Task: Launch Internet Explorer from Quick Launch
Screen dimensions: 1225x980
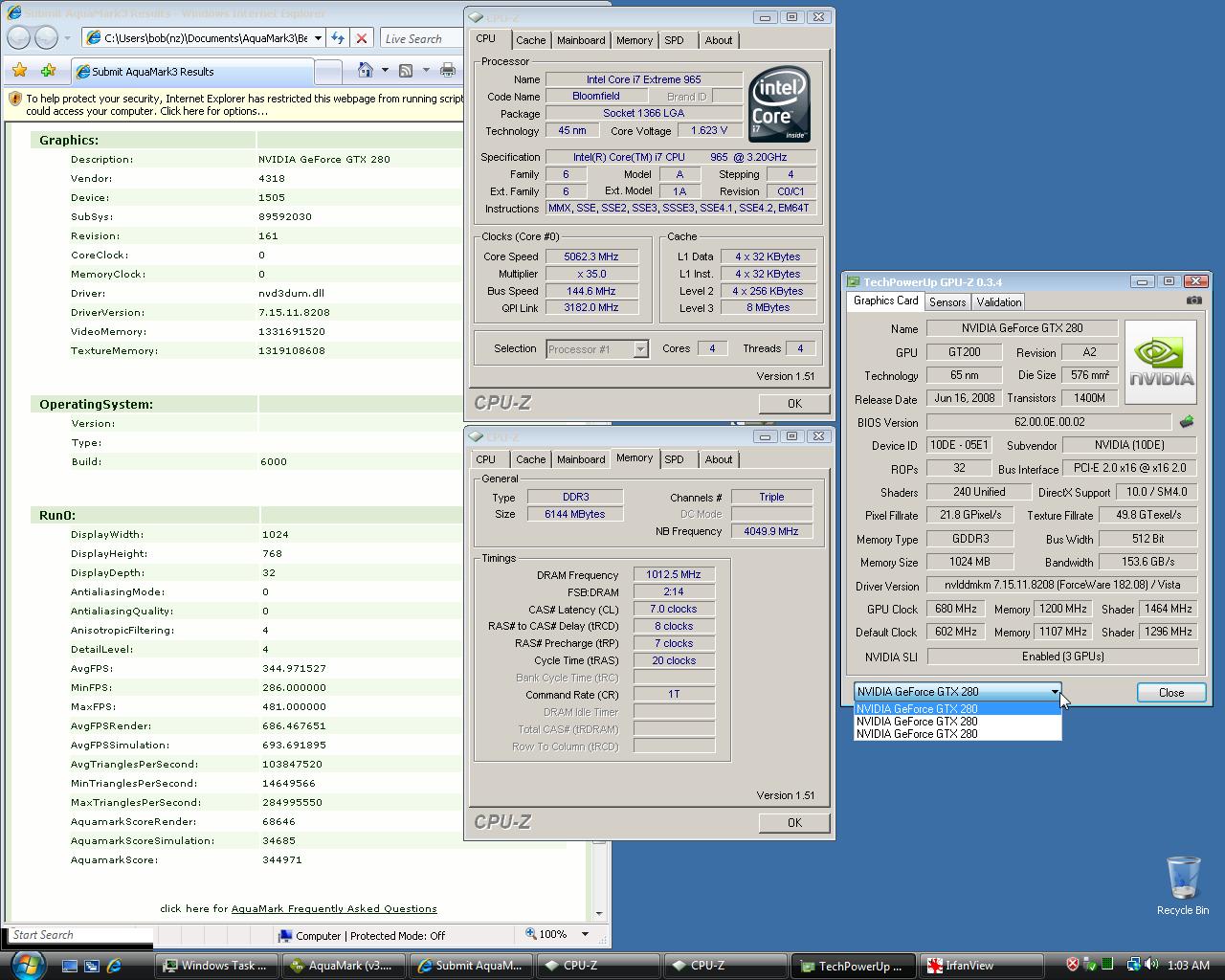Action: (x=114, y=966)
